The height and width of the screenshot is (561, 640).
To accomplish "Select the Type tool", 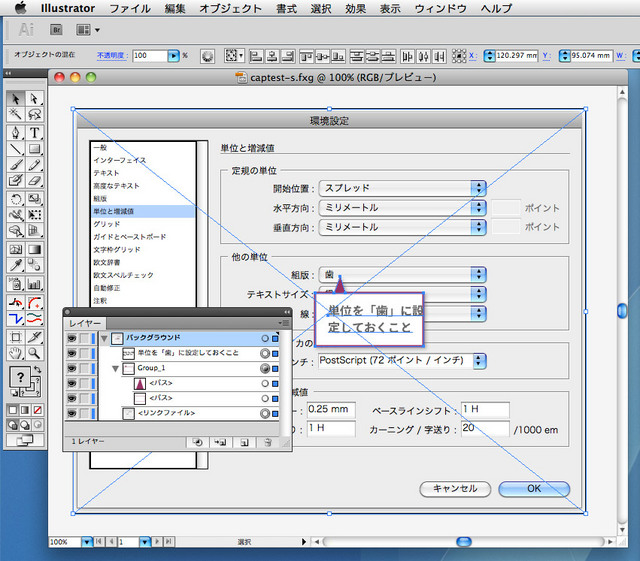I will 34,133.
